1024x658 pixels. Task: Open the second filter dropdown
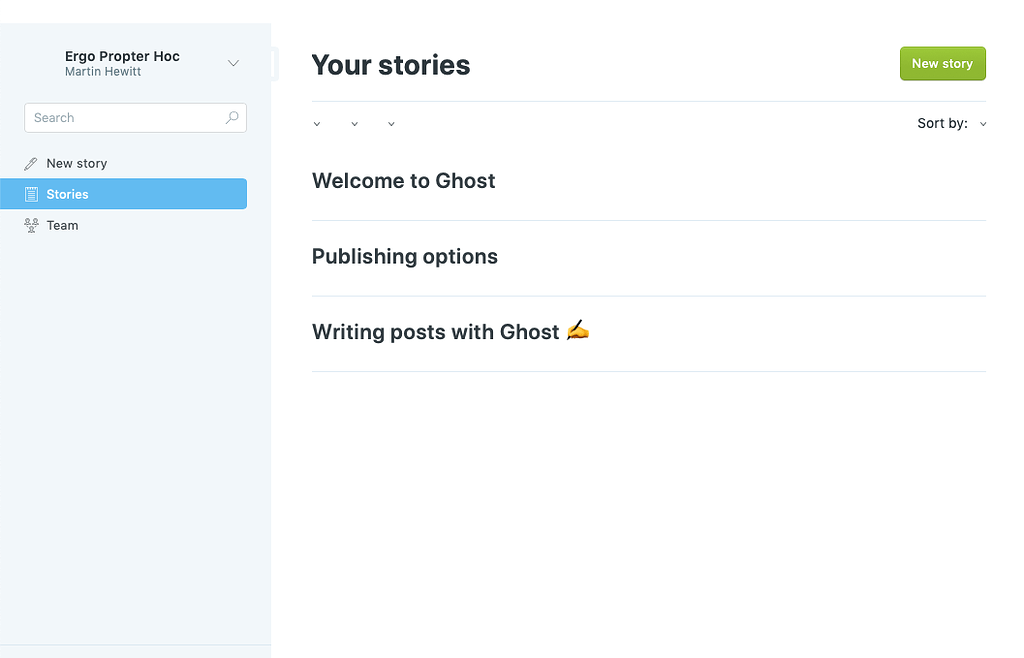(354, 123)
